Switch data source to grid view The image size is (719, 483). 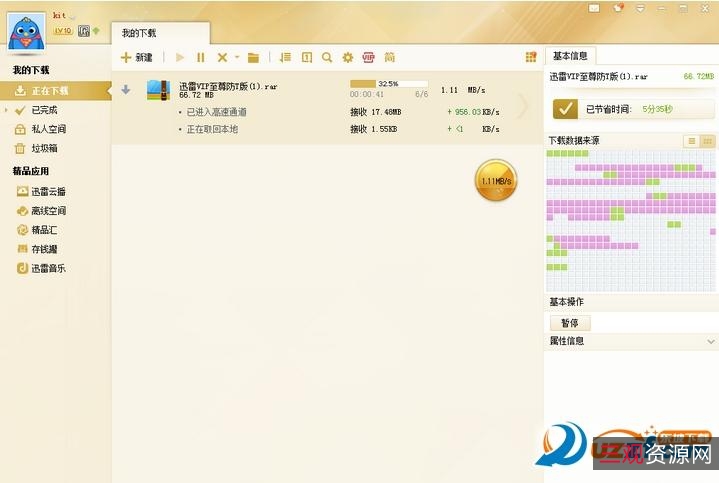click(x=707, y=141)
